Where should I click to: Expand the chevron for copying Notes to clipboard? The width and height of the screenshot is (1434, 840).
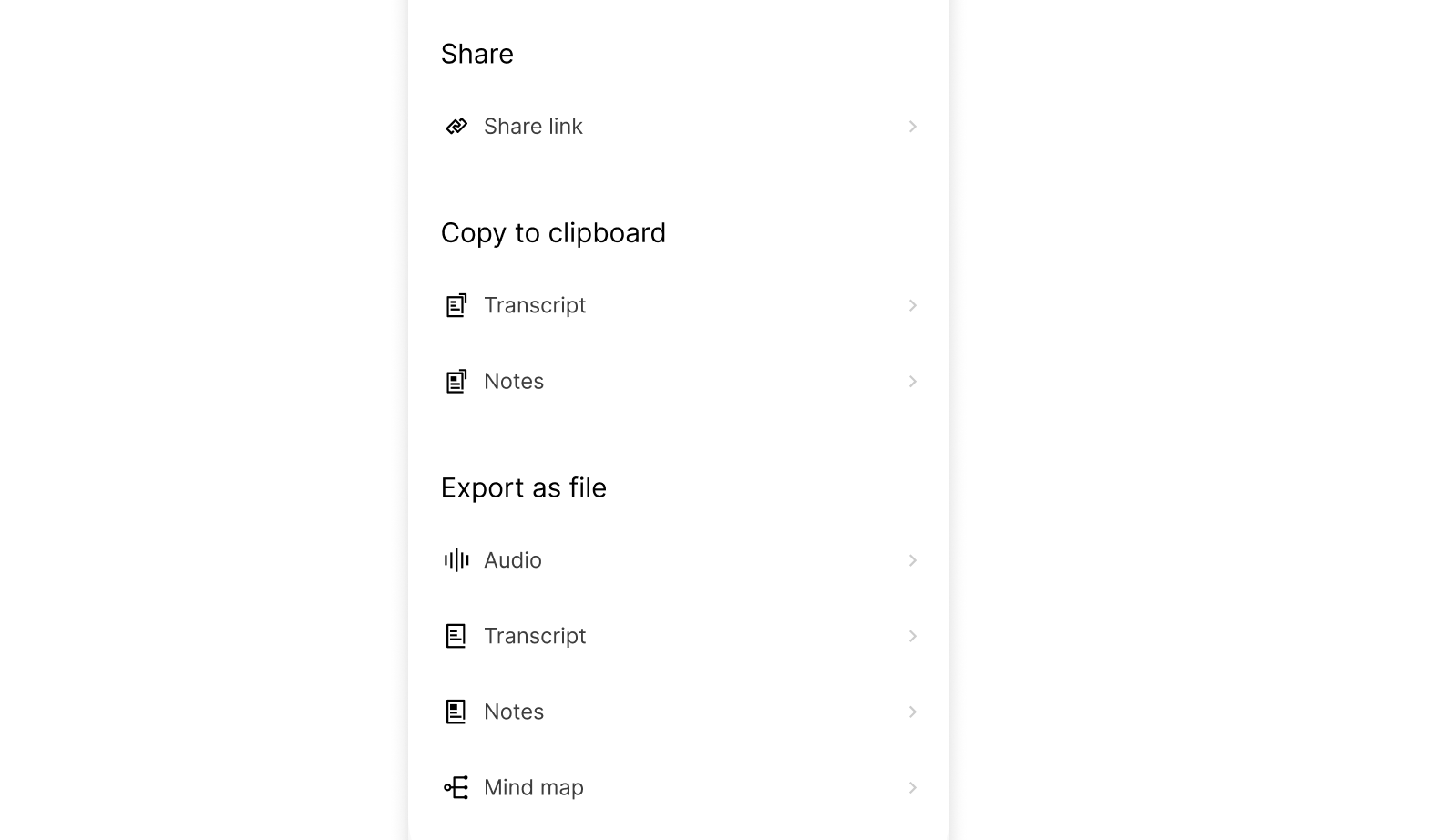pyautogui.click(x=912, y=381)
